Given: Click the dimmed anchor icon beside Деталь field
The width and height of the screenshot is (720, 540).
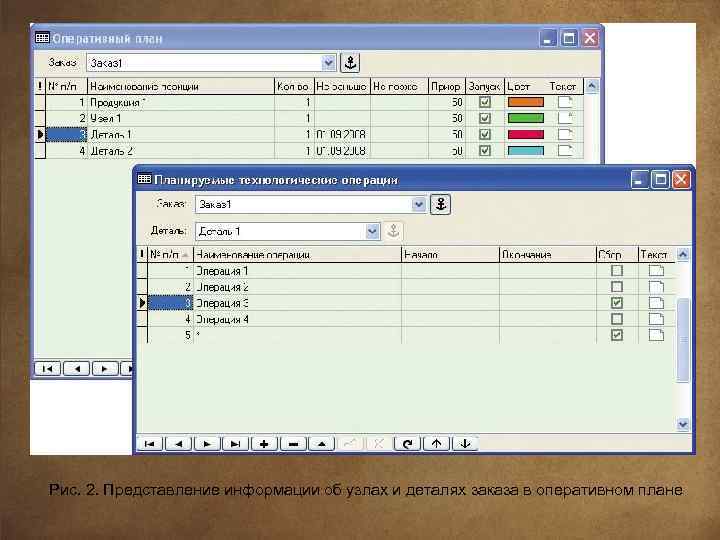Looking at the screenshot, I should (393, 231).
